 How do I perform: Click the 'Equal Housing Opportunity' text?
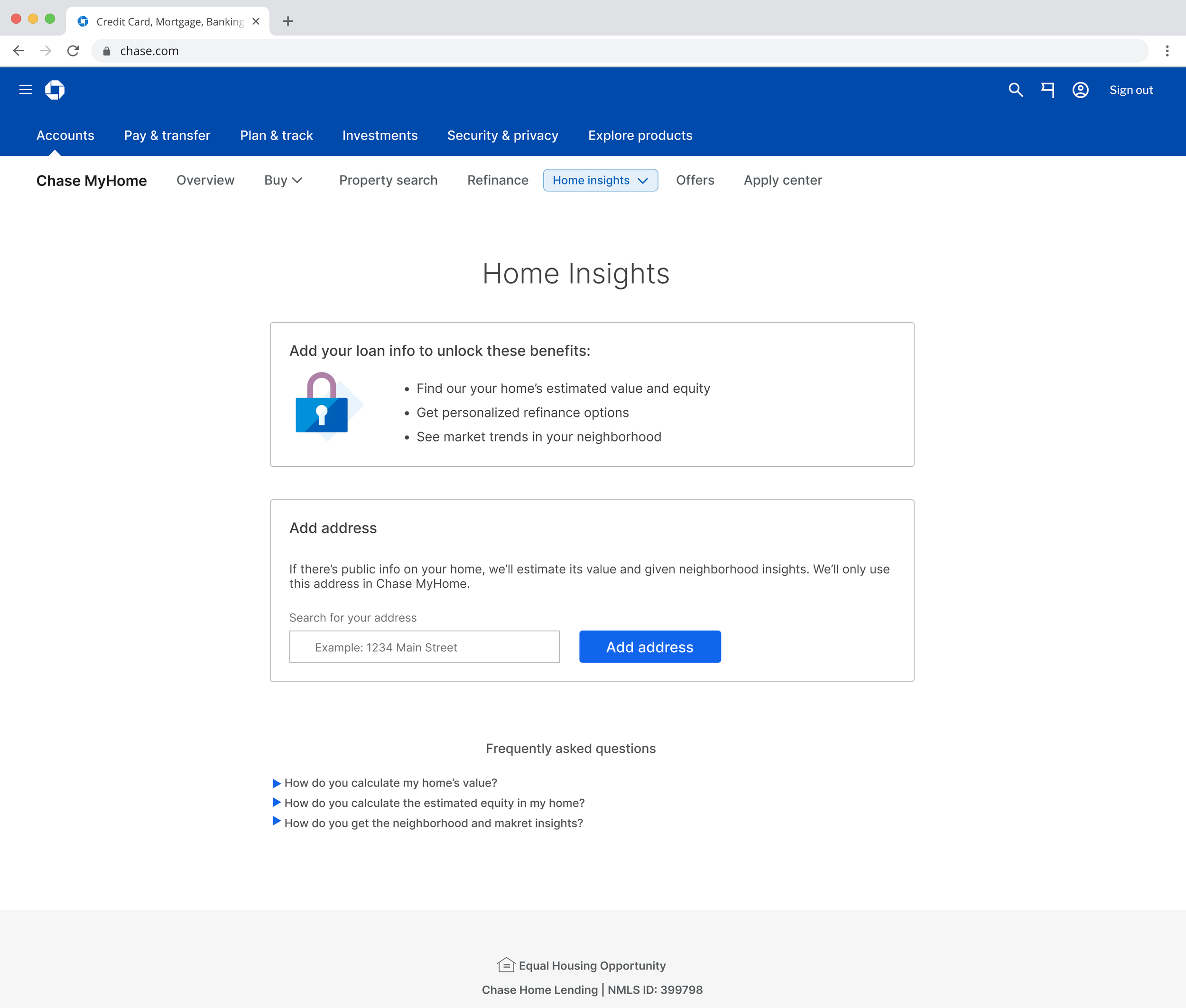tap(592, 966)
